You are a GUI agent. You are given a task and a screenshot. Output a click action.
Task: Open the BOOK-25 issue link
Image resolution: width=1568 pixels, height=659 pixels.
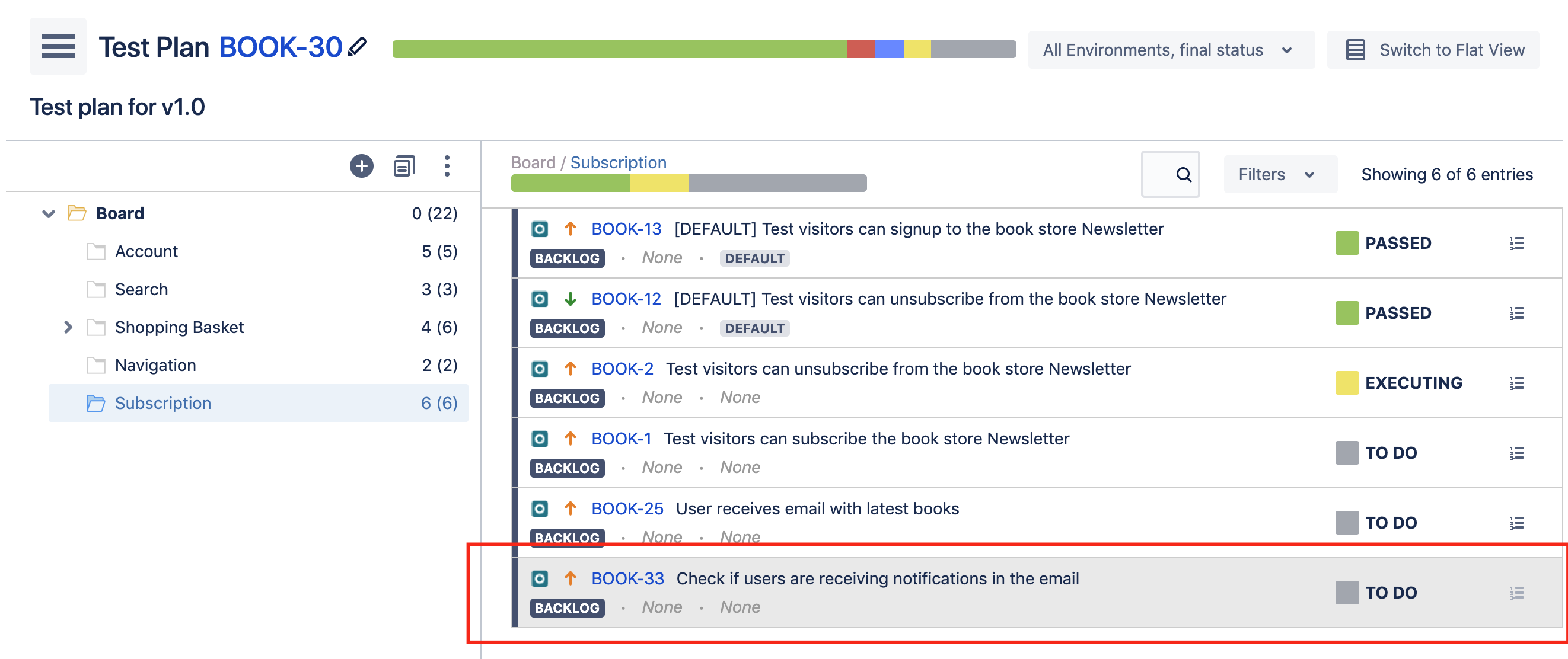[627, 508]
